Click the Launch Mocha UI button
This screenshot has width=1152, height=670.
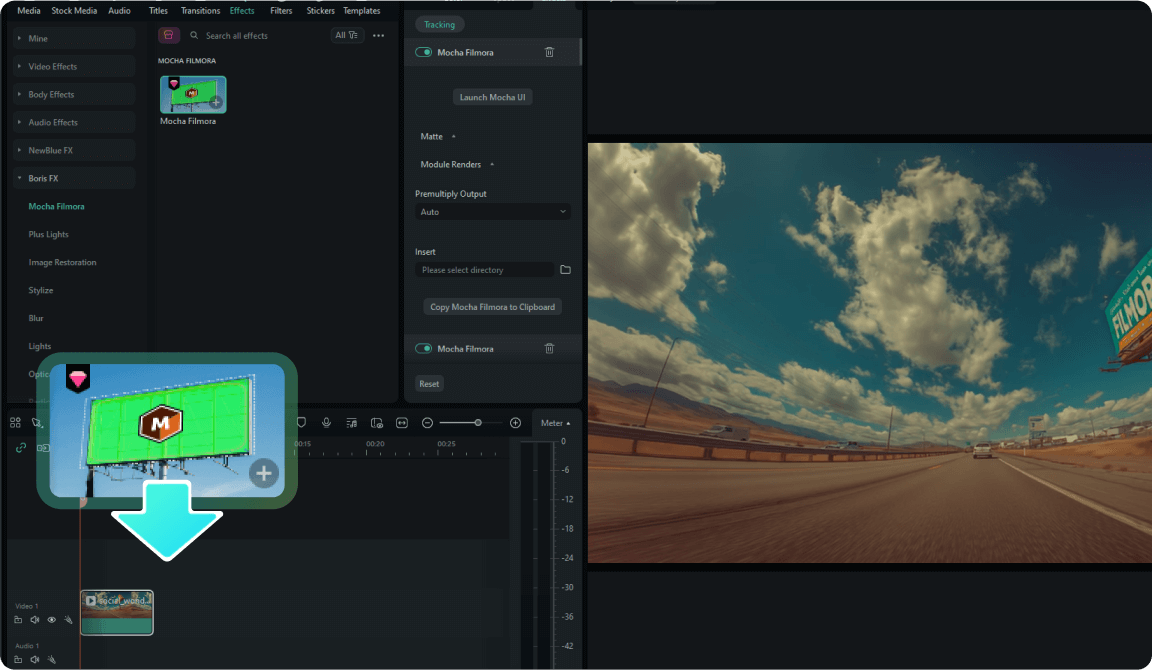[x=492, y=97]
